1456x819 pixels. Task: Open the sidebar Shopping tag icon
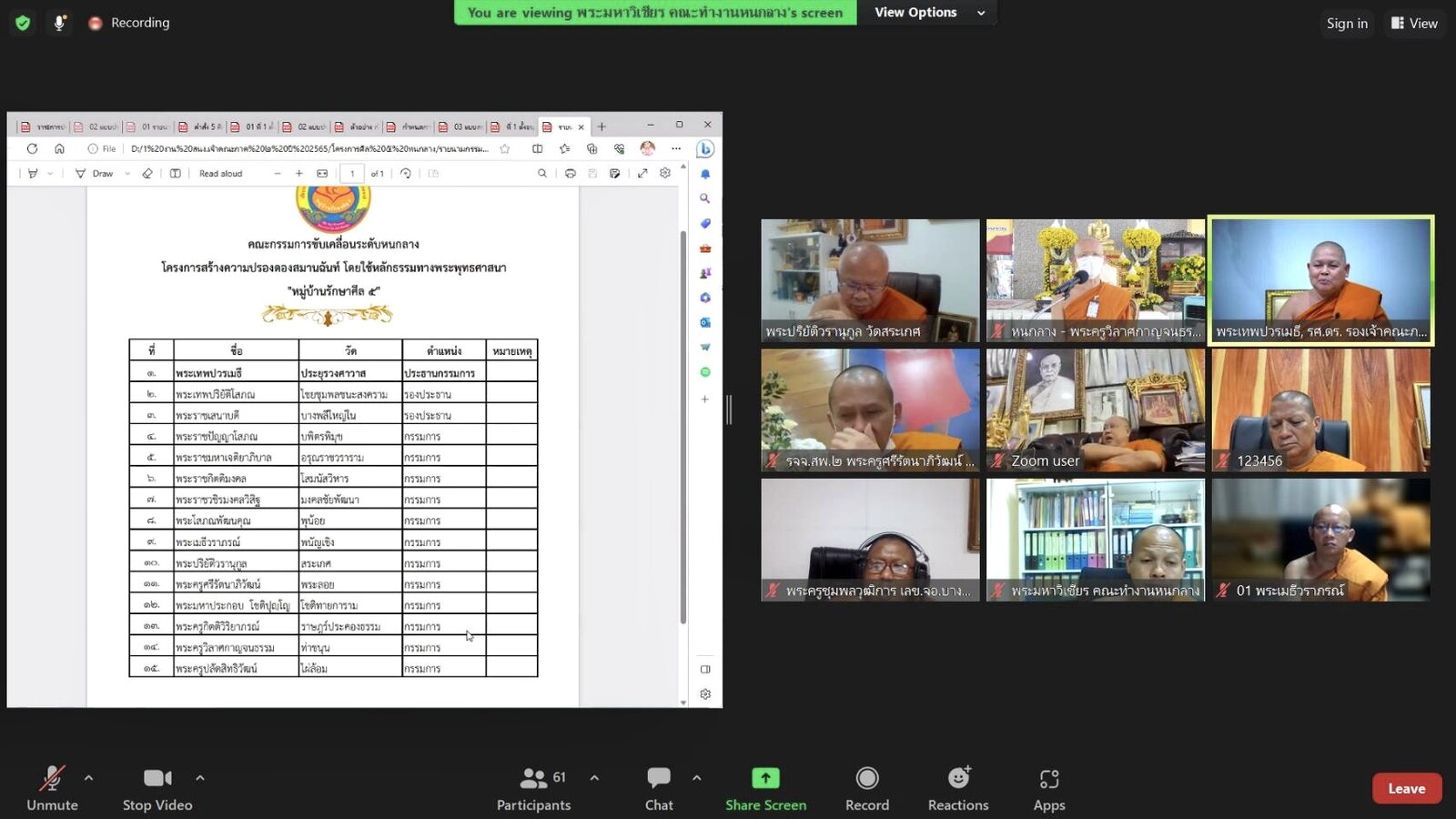705,223
